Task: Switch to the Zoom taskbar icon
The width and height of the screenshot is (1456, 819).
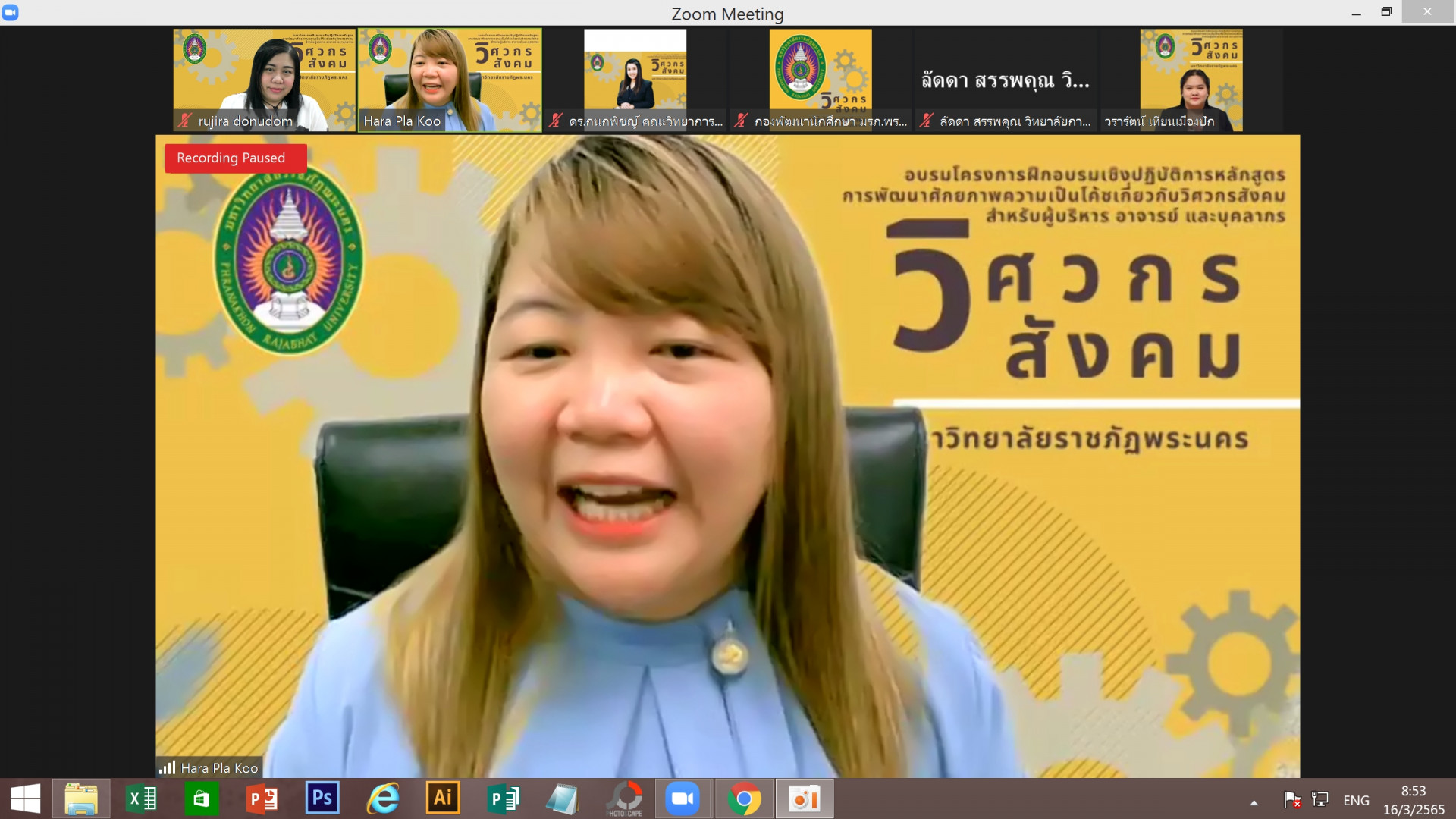Action: point(682,799)
